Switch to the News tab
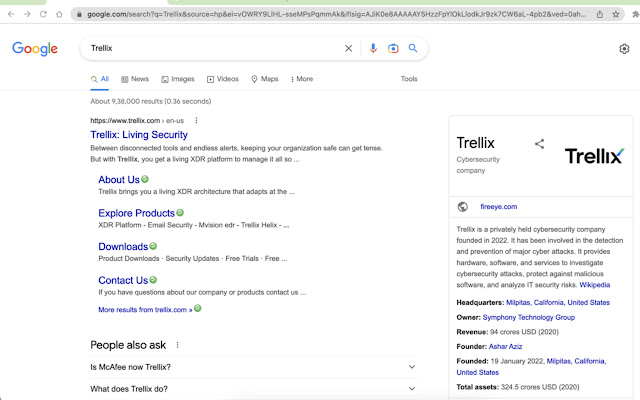 pyautogui.click(x=135, y=79)
